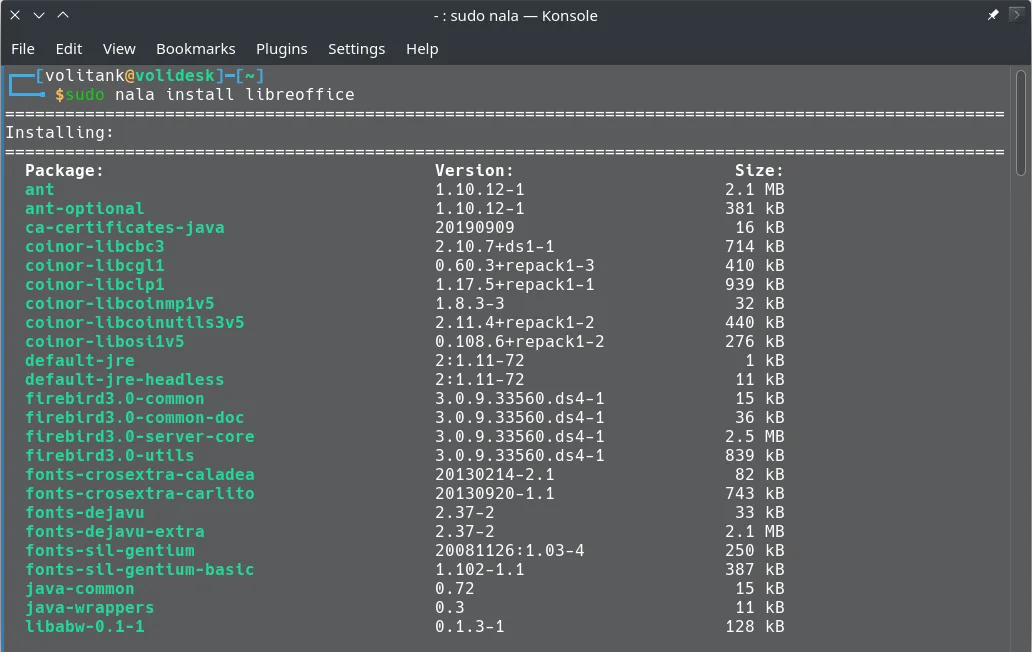Viewport: 1032px width, 652px height.
Task: Click version '20081126:1.03-4'
Action: 509,551
